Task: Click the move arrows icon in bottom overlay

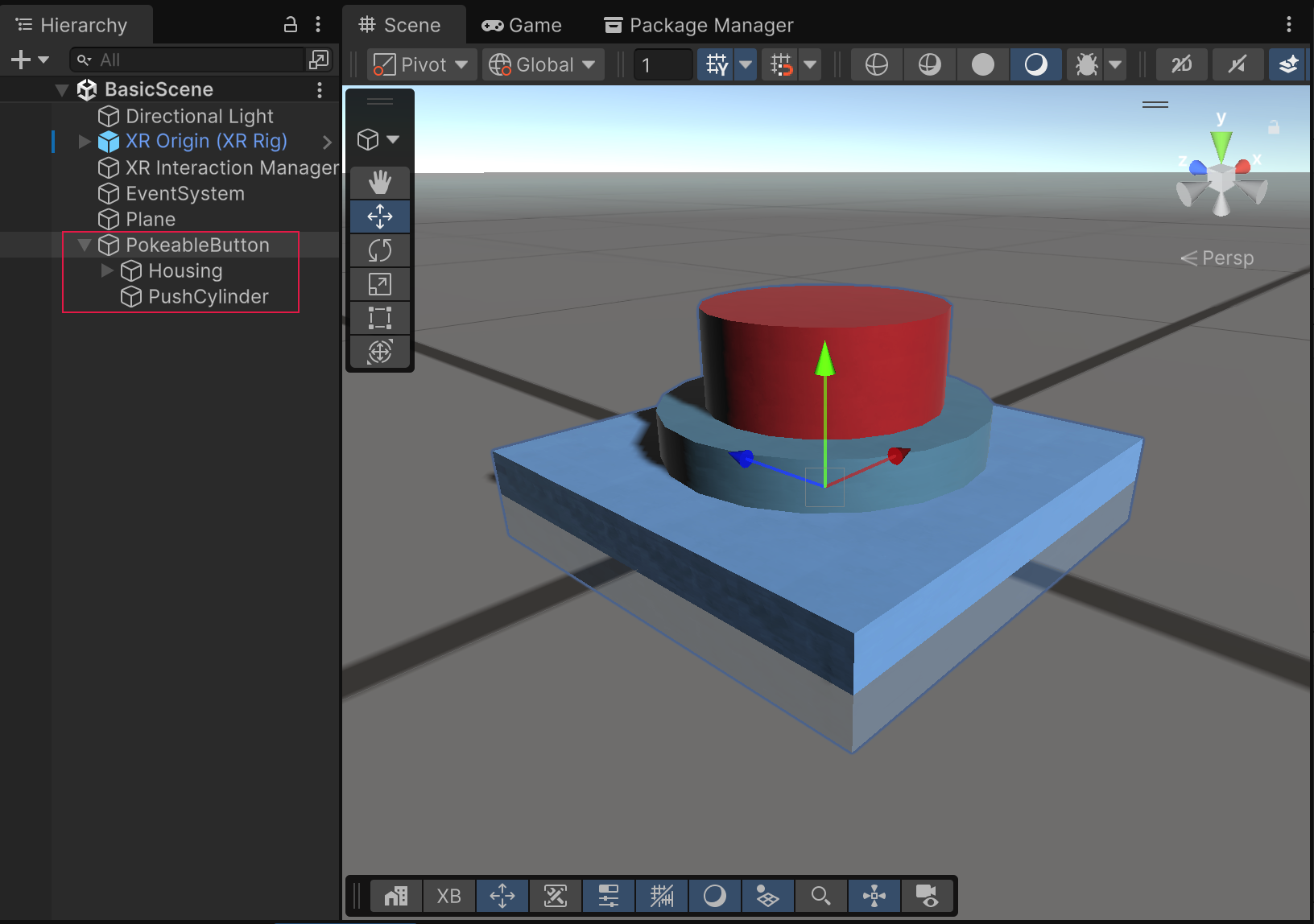Action: click(x=502, y=896)
